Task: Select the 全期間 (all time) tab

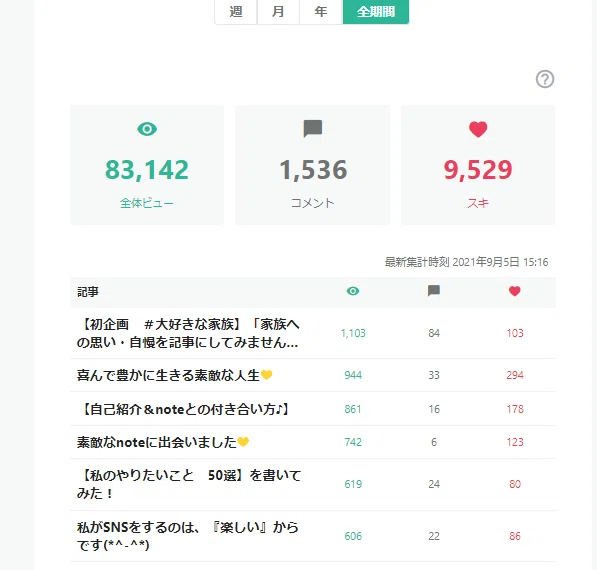Action: [376, 11]
